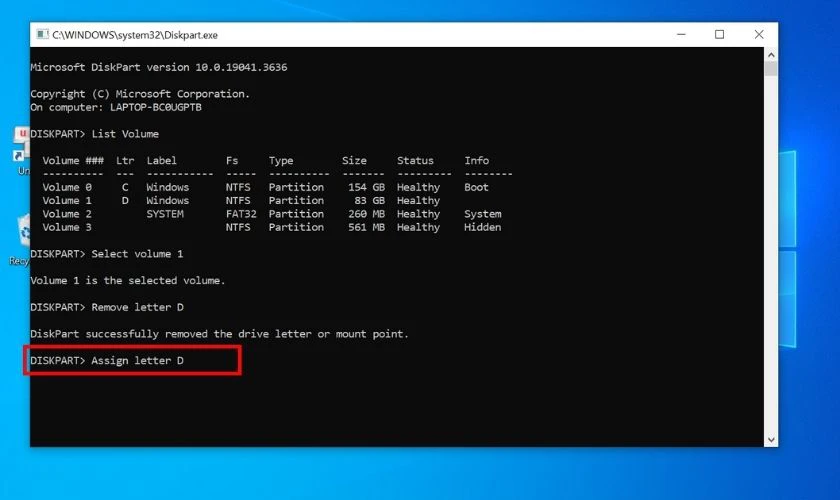Viewport: 840px width, 500px height.
Task: Click the 'Volume 2' row text
Action: point(67,214)
